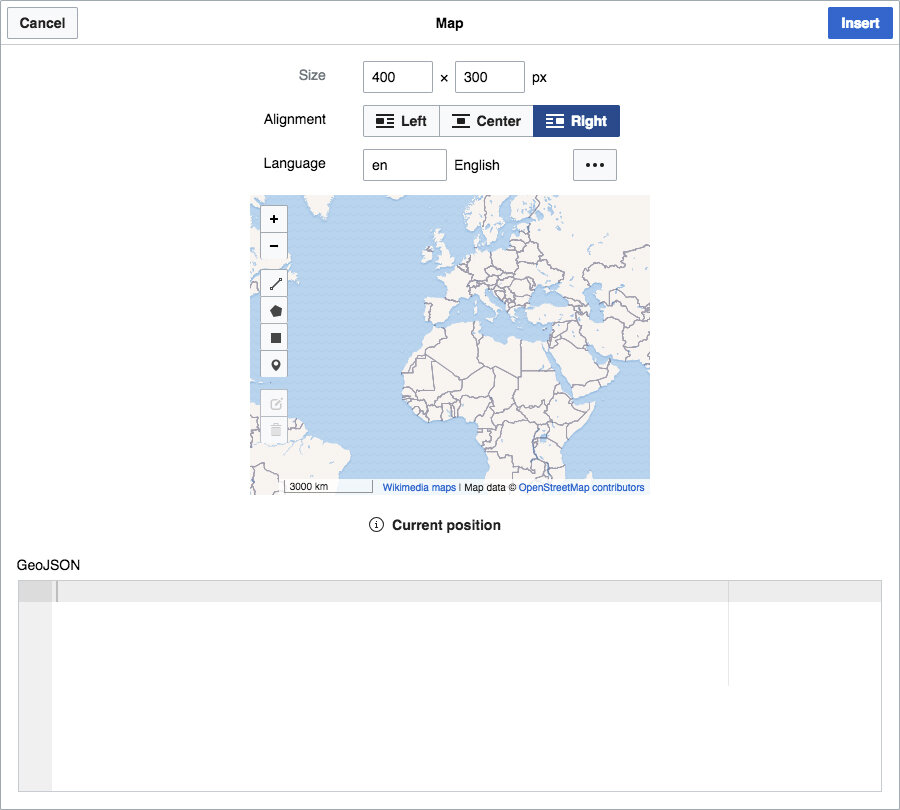Set alignment to Right
This screenshot has width=900, height=810.
tap(576, 121)
